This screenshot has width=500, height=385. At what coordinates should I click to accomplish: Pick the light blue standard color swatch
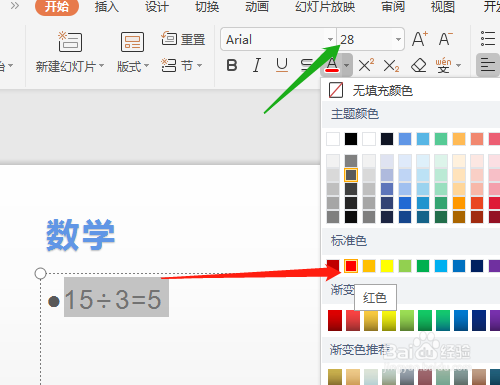441,266
